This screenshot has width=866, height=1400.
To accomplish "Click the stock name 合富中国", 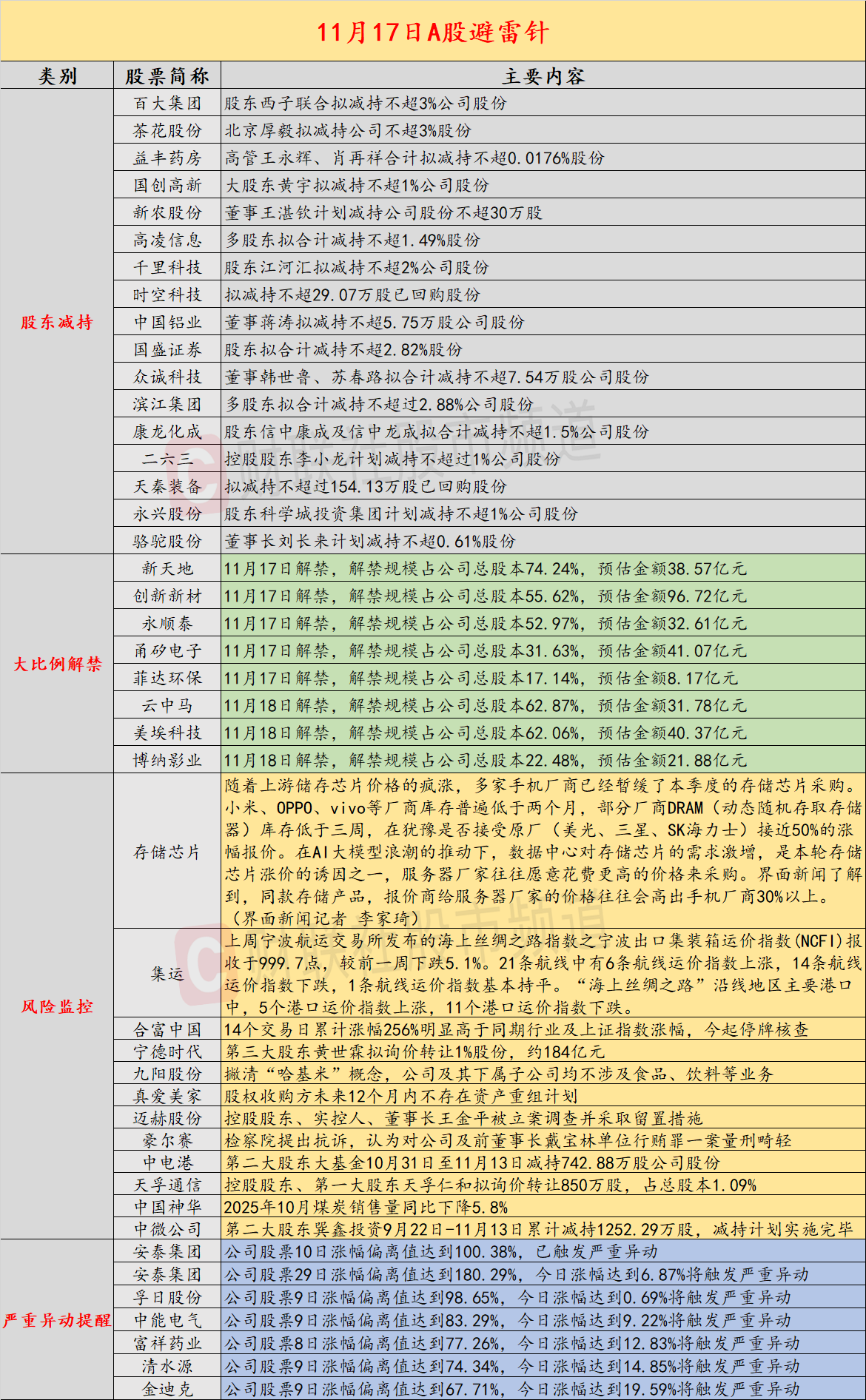I will coord(167,1030).
